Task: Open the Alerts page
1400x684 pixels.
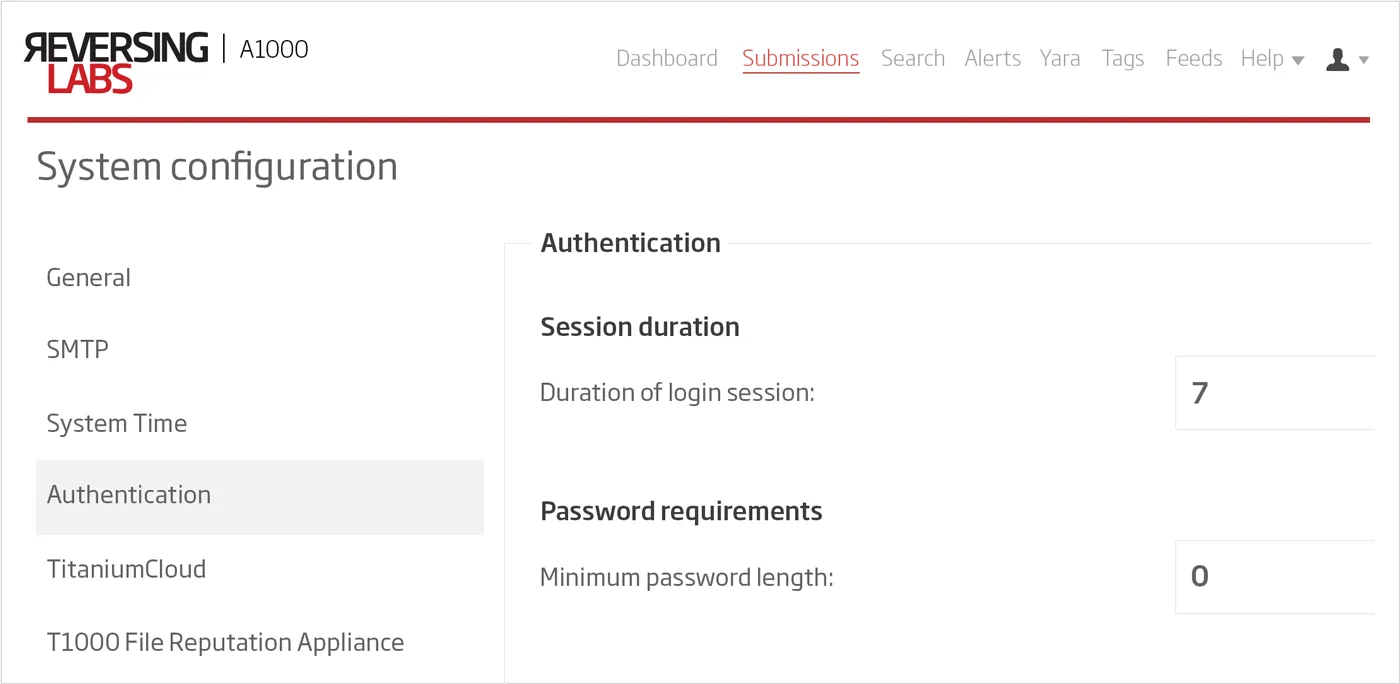Action: 992,58
